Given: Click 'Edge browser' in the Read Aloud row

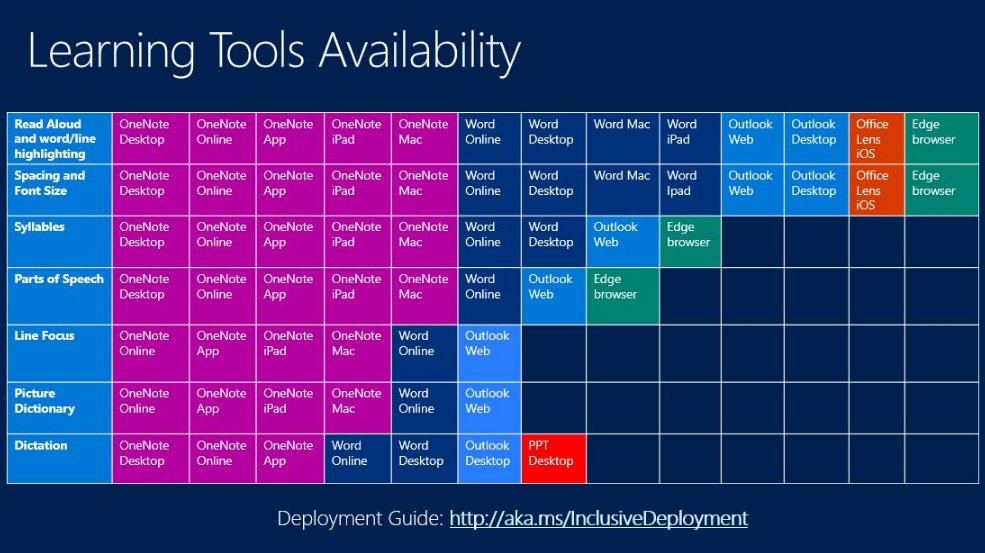Looking at the screenshot, I should (942, 138).
